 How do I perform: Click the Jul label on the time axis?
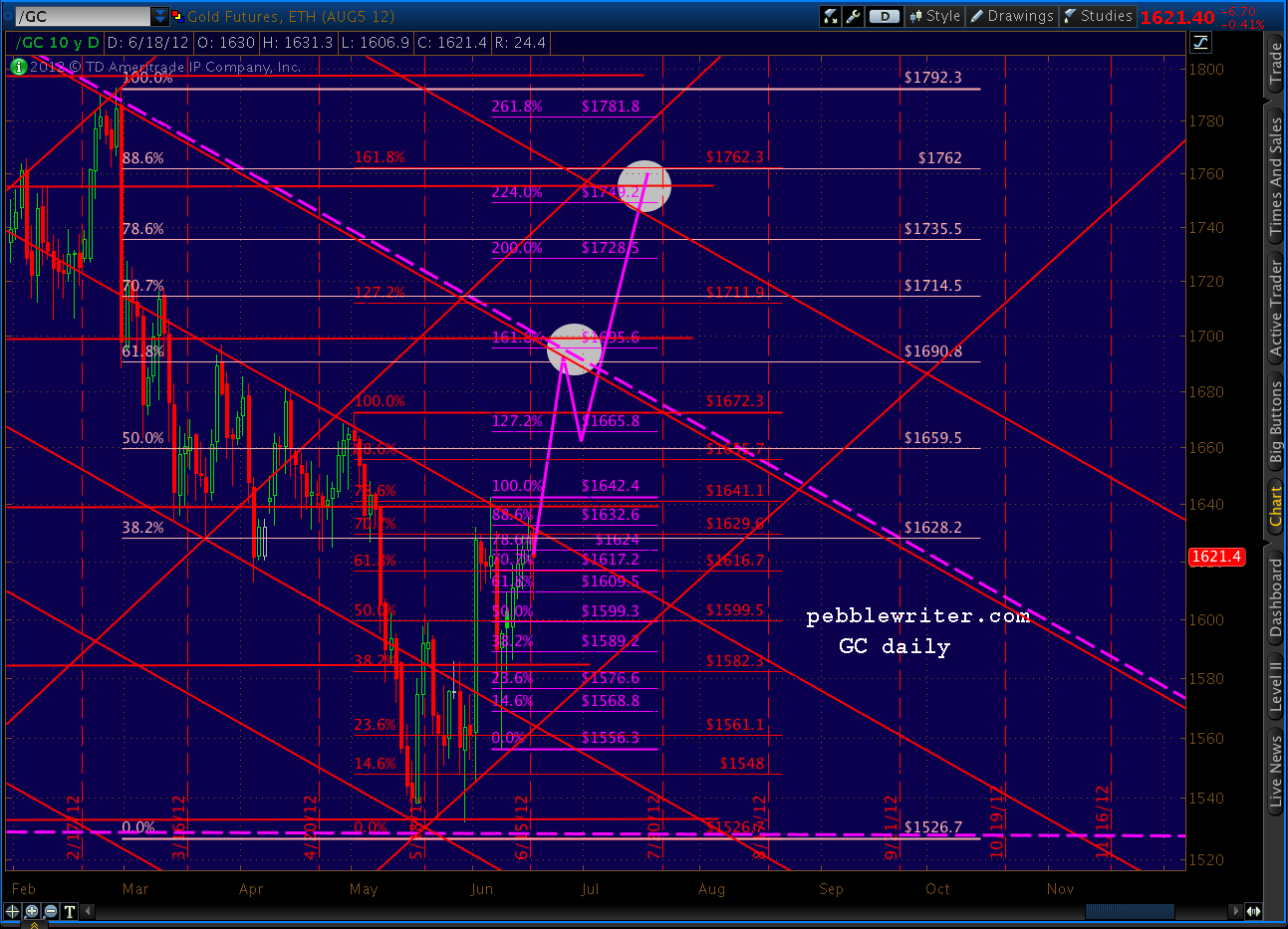(590, 889)
